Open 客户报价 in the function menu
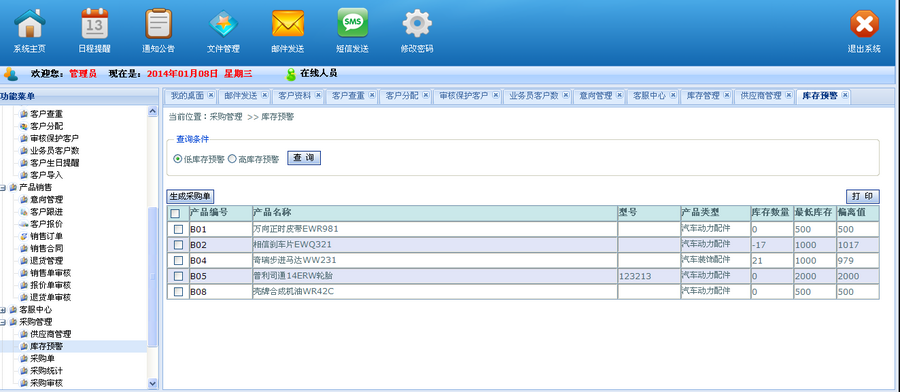The width and height of the screenshot is (900, 392). pos(46,224)
